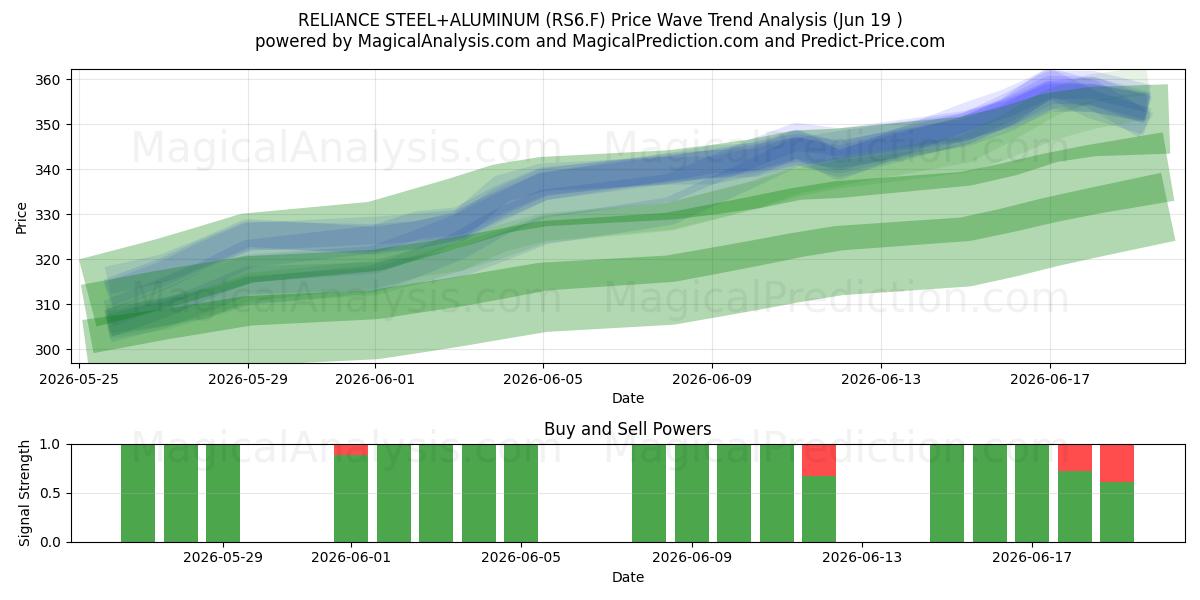
Task: Click the "Date" label below the powers chart
Action: 628,577
